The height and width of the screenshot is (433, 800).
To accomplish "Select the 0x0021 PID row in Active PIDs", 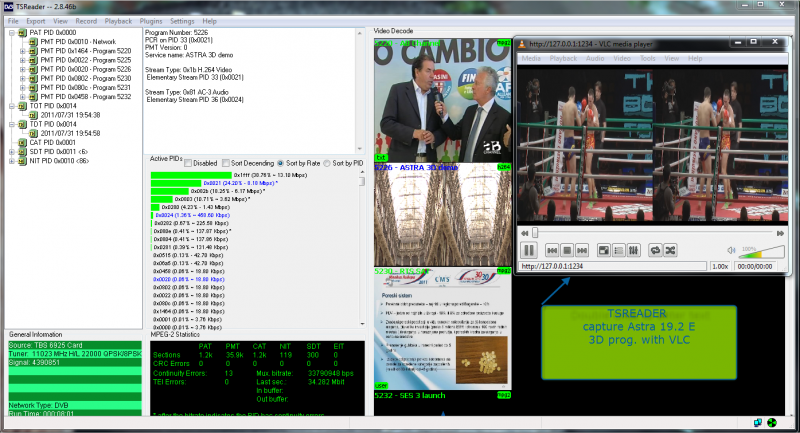I will 214,183.
